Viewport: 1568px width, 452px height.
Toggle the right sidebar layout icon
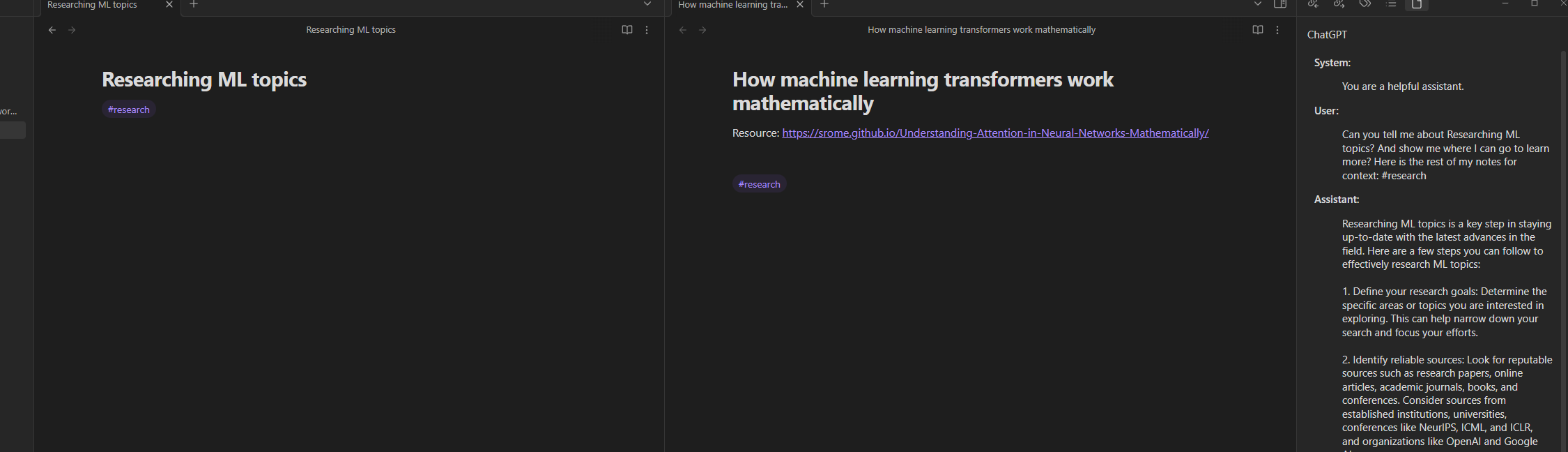[x=1280, y=4]
